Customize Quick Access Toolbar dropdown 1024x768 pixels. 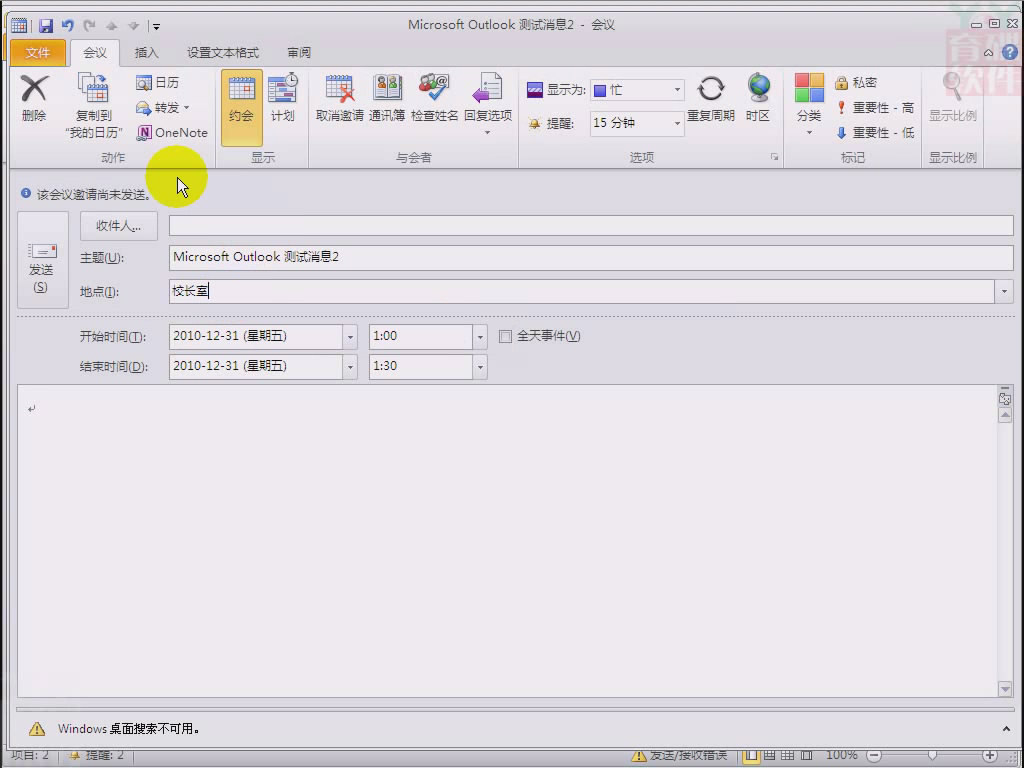[x=155, y=26]
